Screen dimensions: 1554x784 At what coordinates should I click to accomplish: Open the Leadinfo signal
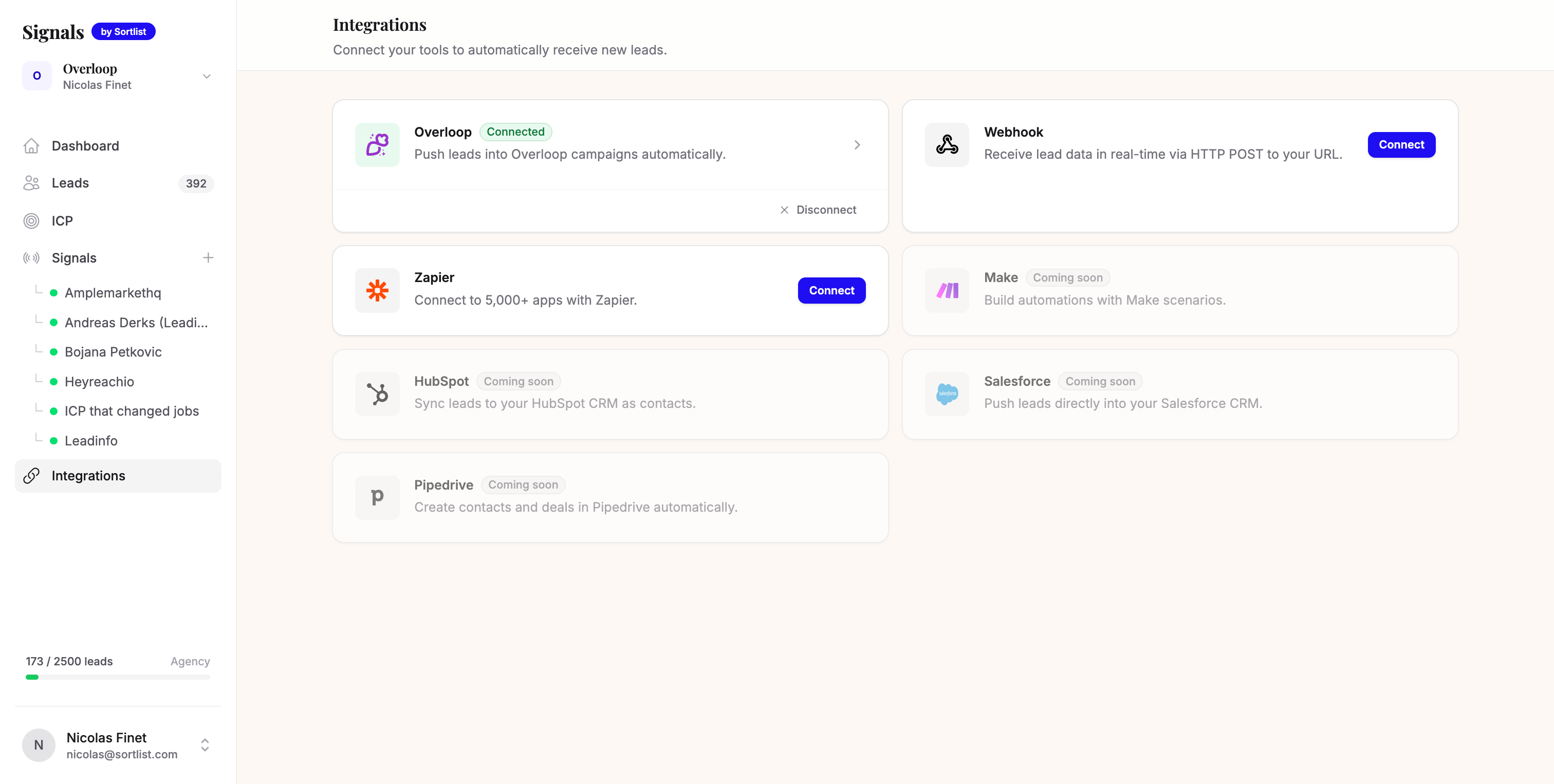[91, 441]
